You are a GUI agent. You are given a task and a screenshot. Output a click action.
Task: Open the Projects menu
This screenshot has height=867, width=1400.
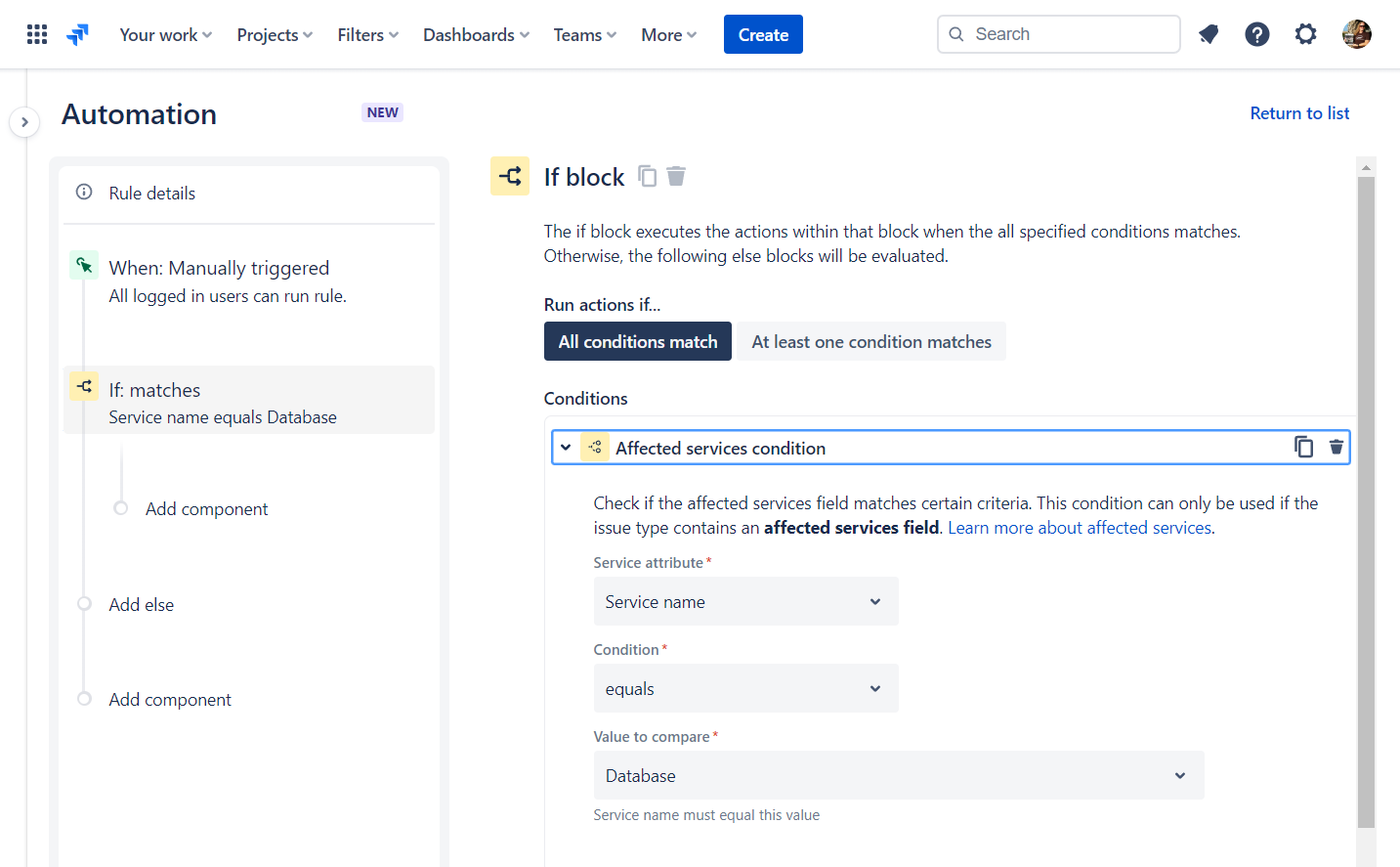click(x=274, y=34)
